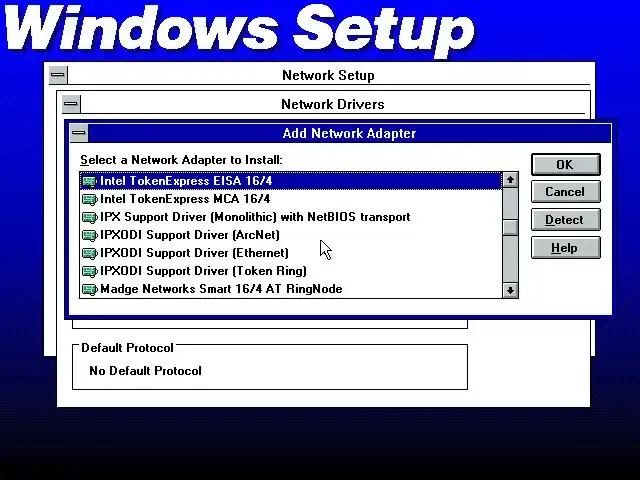640x480 pixels.
Task: Click the Cancel button
Action: [566, 192]
